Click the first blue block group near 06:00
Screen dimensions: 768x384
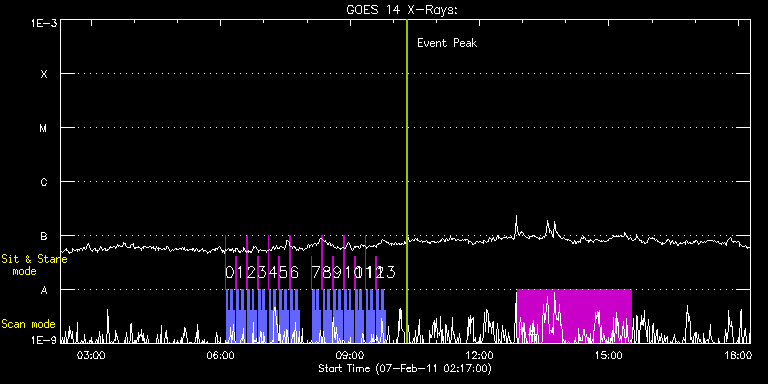point(263,316)
